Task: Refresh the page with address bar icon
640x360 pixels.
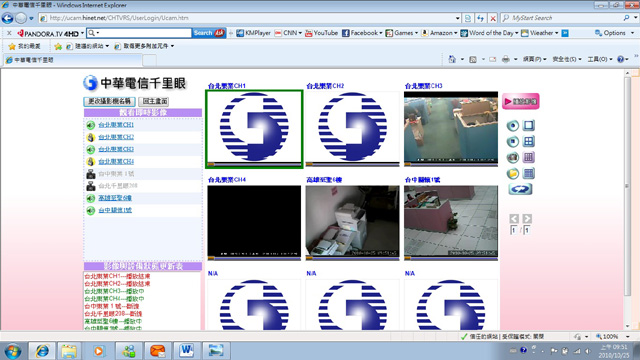Action: 480,18
